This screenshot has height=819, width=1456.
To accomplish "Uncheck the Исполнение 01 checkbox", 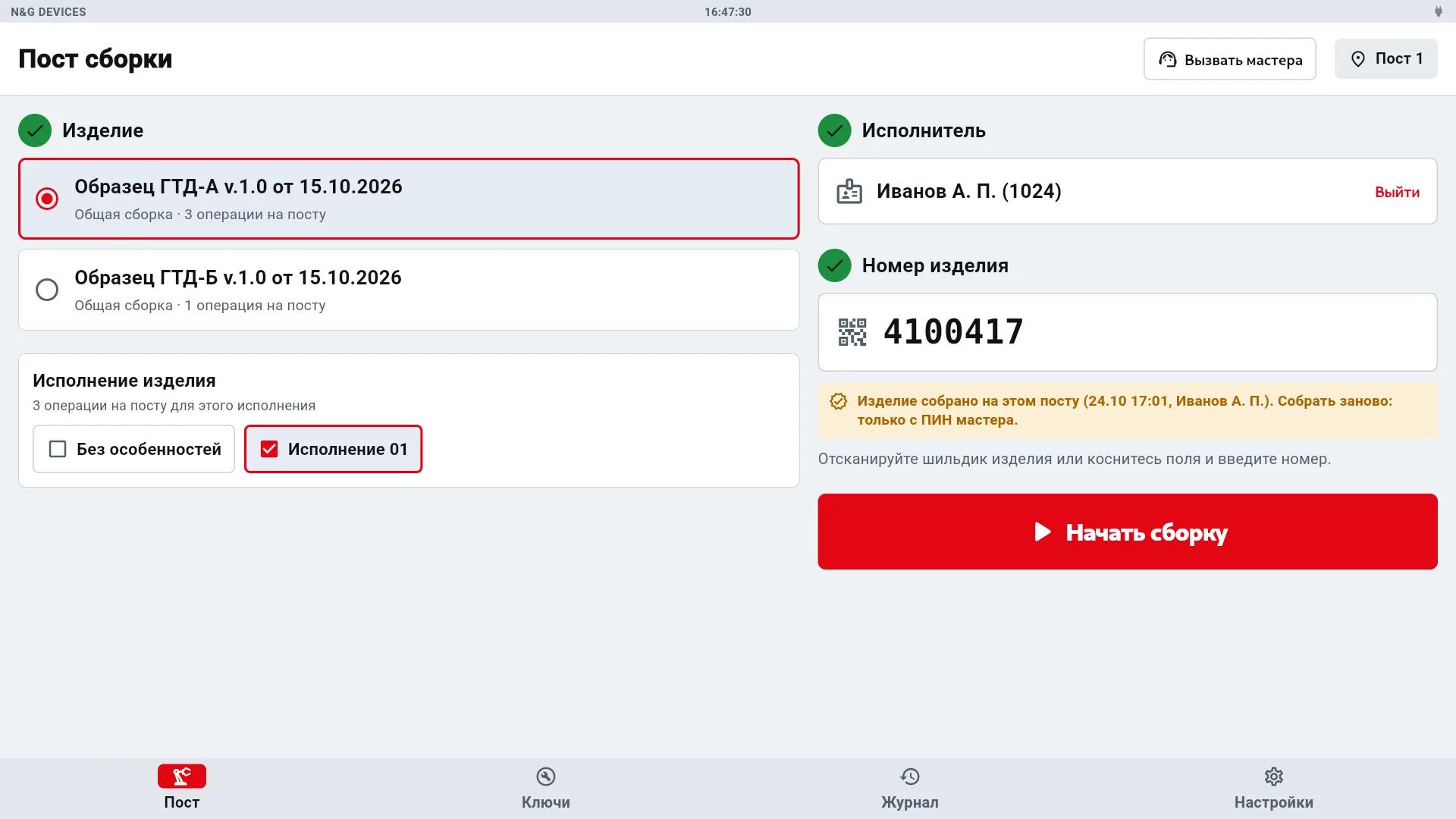I will pos(269,449).
